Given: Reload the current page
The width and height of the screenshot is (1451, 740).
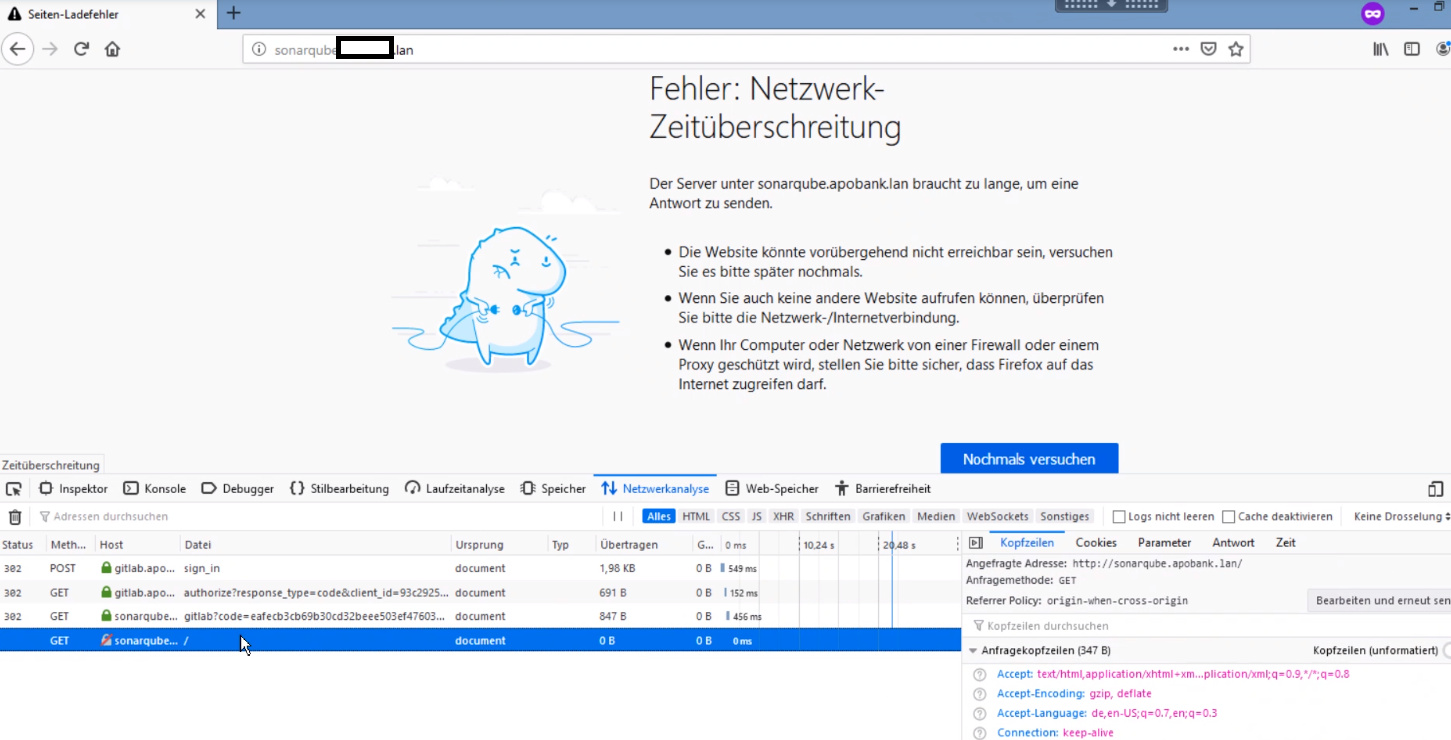Looking at the screenshot, I should pyautogui.click(x=82, y=49).
